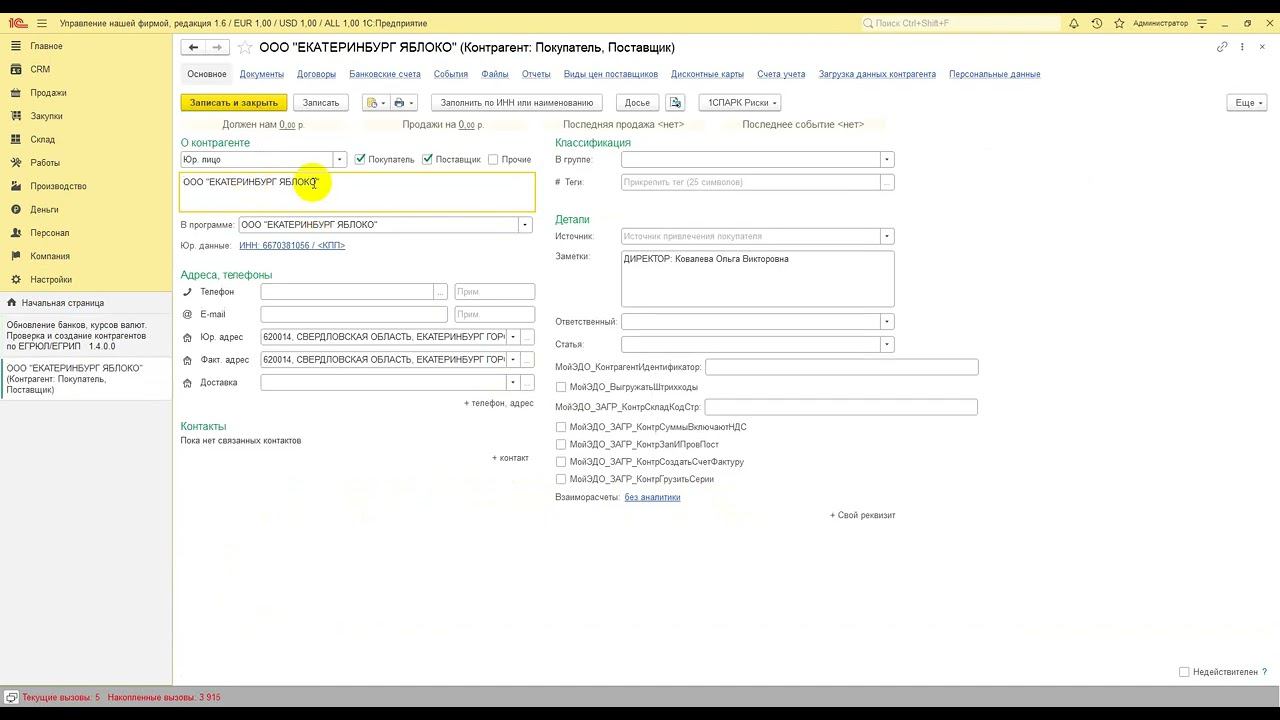Open the main menu hamburger icon
Screen dimensions: 1280x720
coord(42,23)
